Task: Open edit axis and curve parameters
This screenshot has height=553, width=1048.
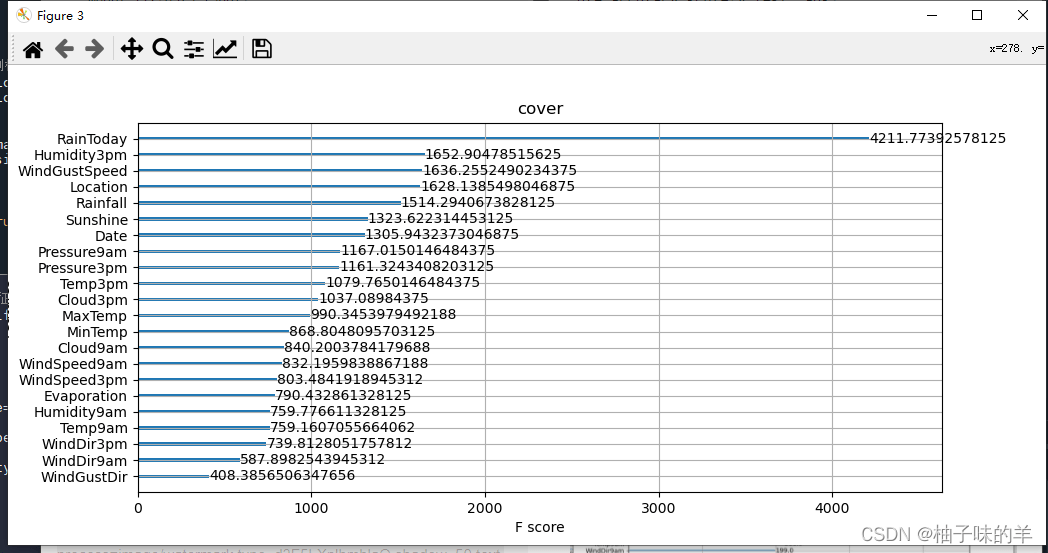Action: (225, 49)
